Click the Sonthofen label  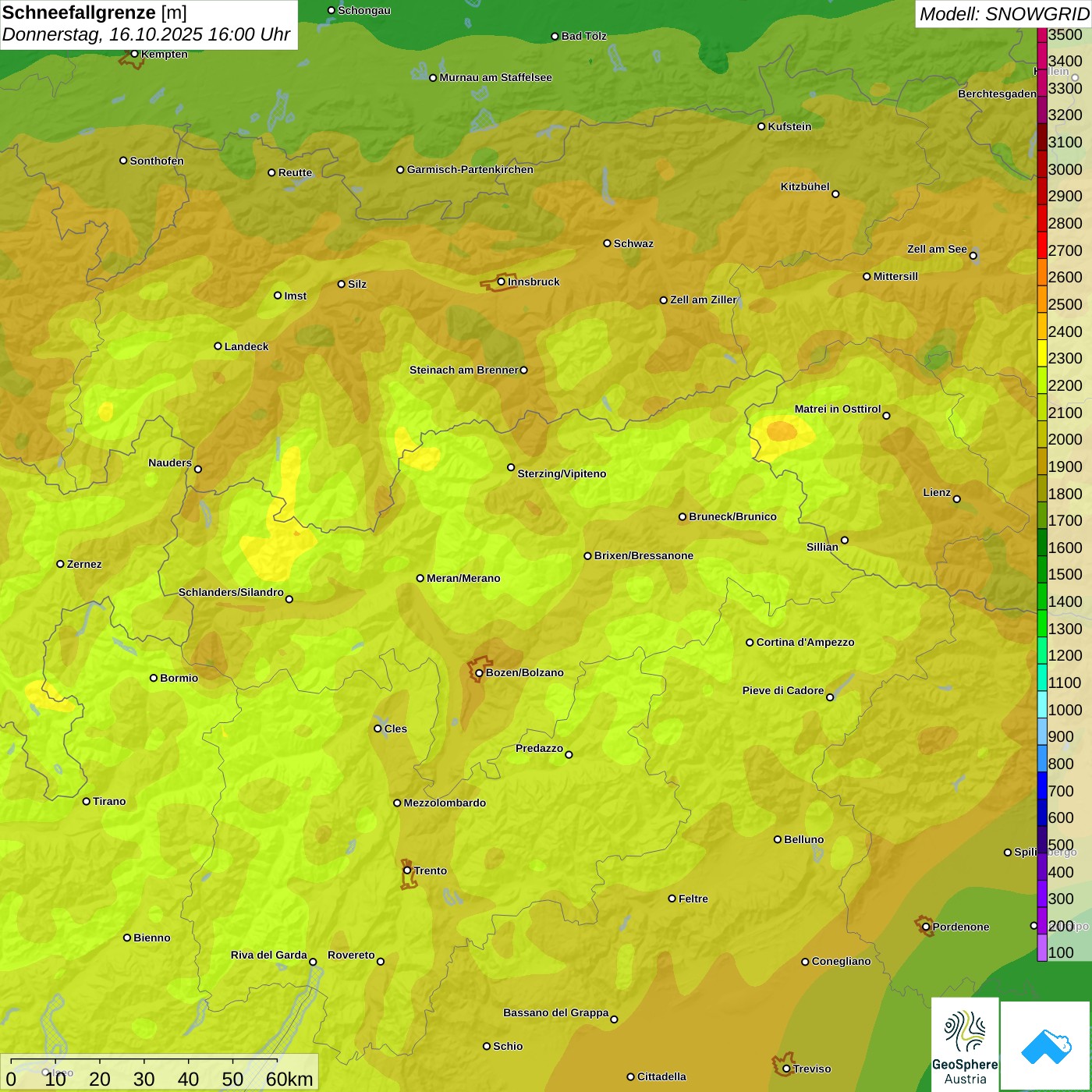coord(157,161)
